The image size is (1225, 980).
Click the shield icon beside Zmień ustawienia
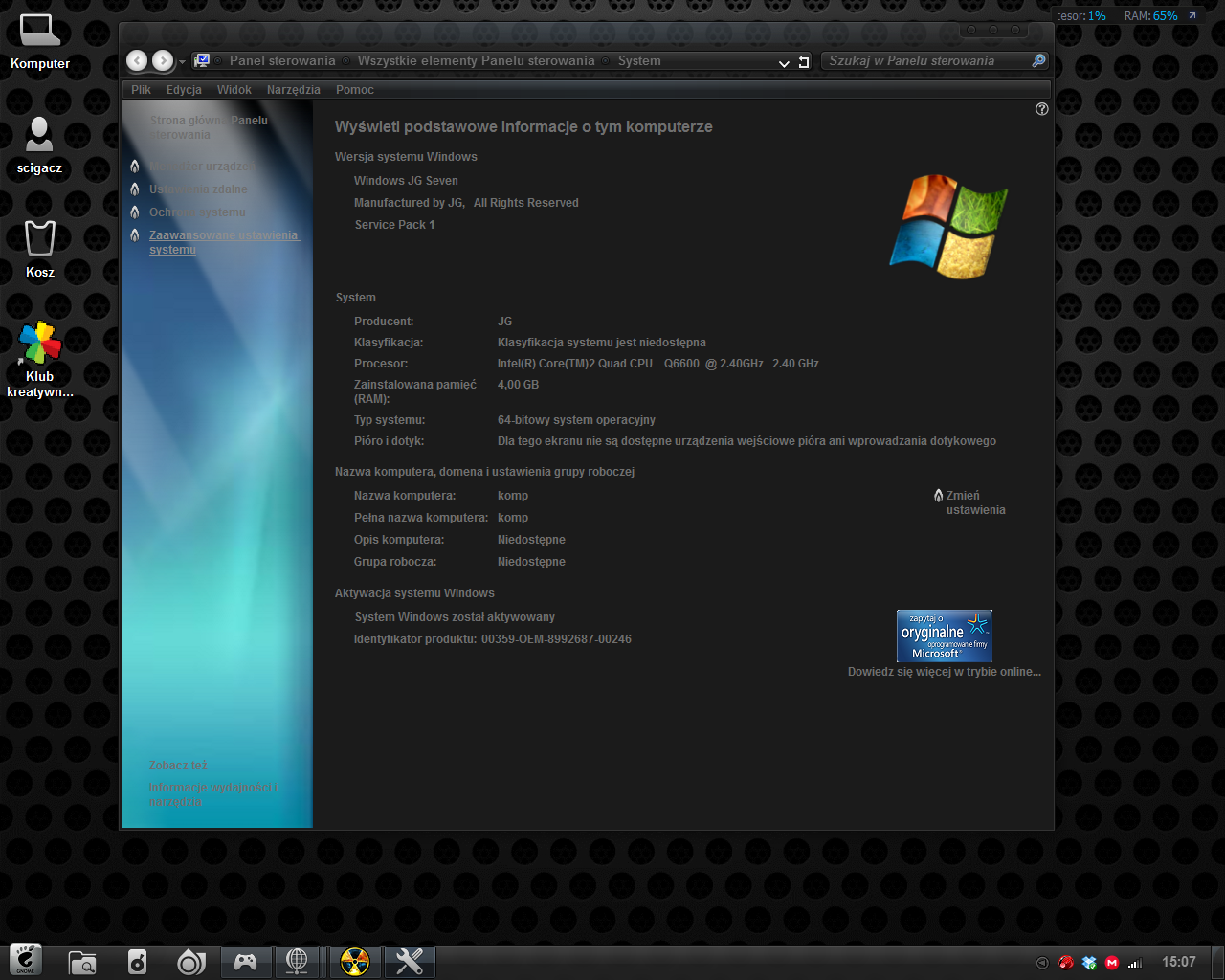click(x=939, y=496)
